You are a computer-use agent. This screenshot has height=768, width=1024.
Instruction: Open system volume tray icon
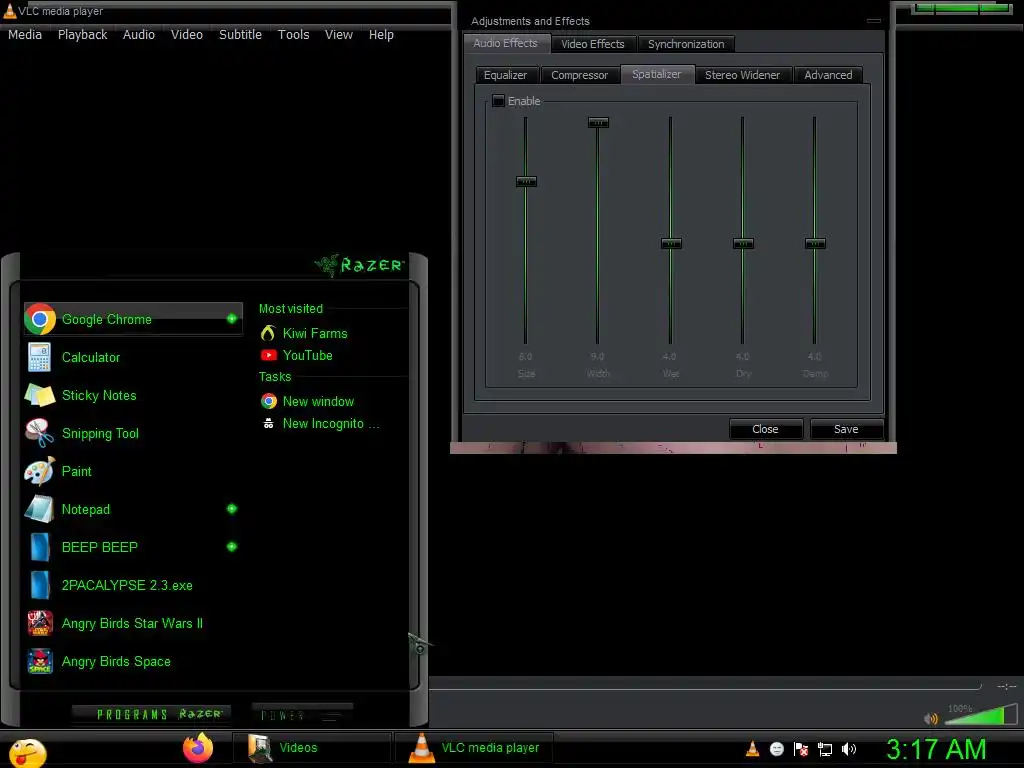click(849, 749)
